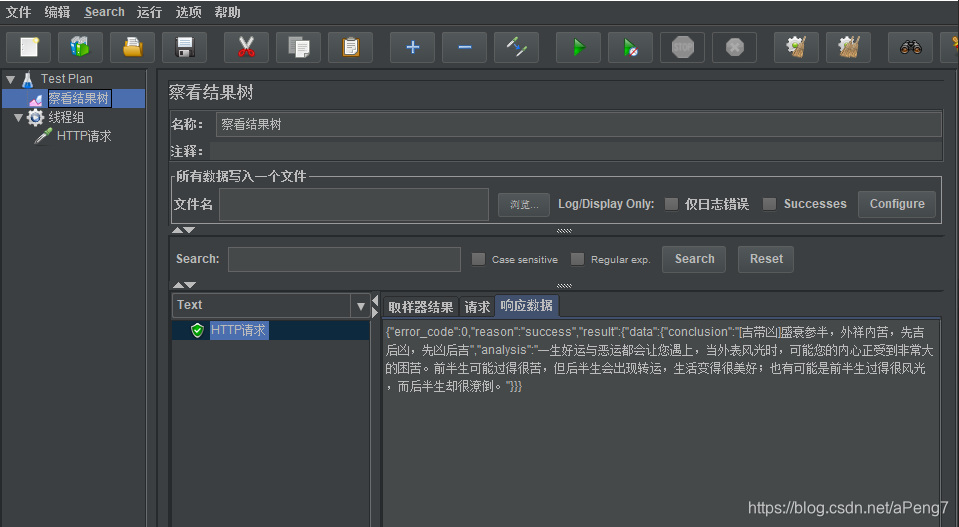Collapse the Test Plan tree node

[10, 79]
